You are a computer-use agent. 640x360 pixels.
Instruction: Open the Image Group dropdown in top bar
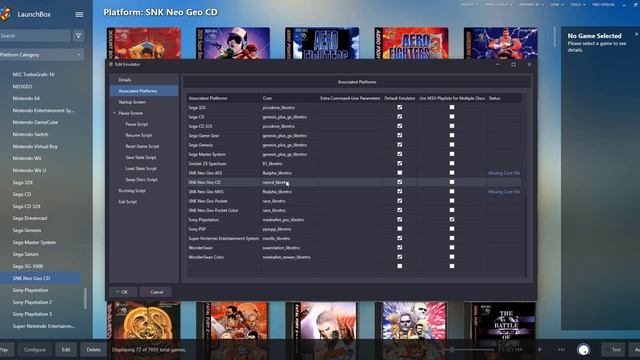499,4
